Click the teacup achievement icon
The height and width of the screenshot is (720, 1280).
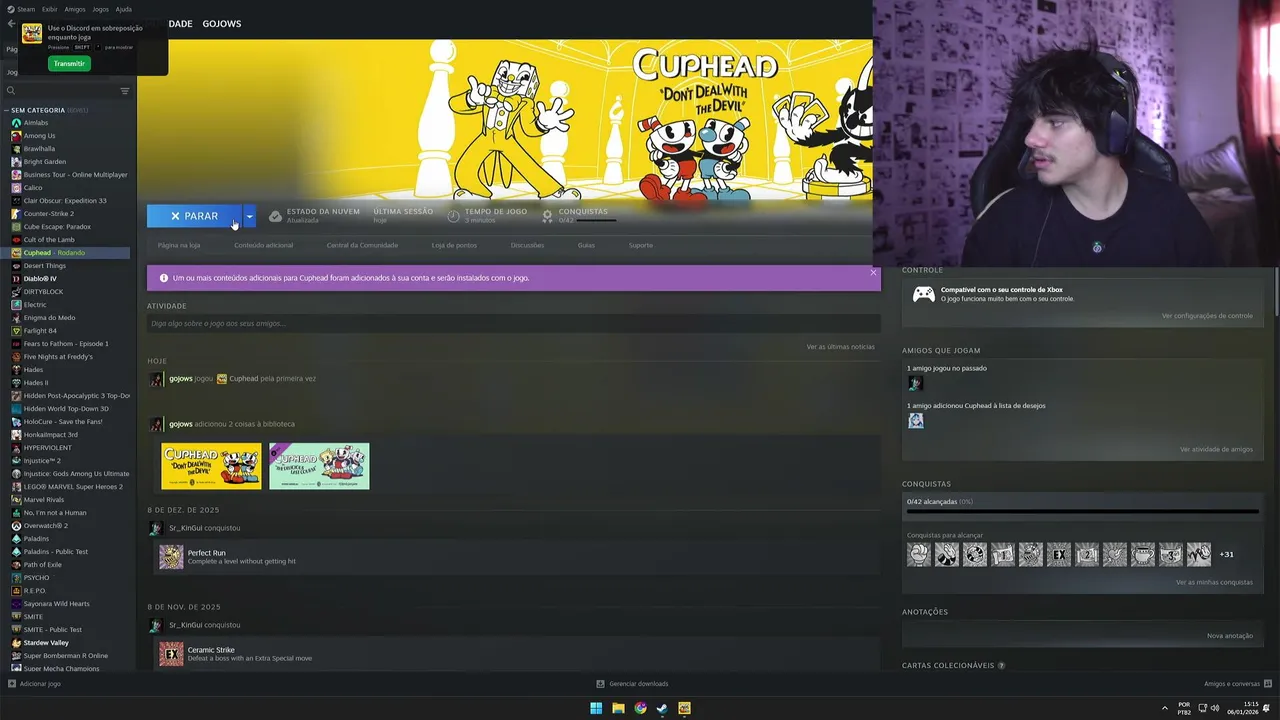click(x=1143, y=554)
